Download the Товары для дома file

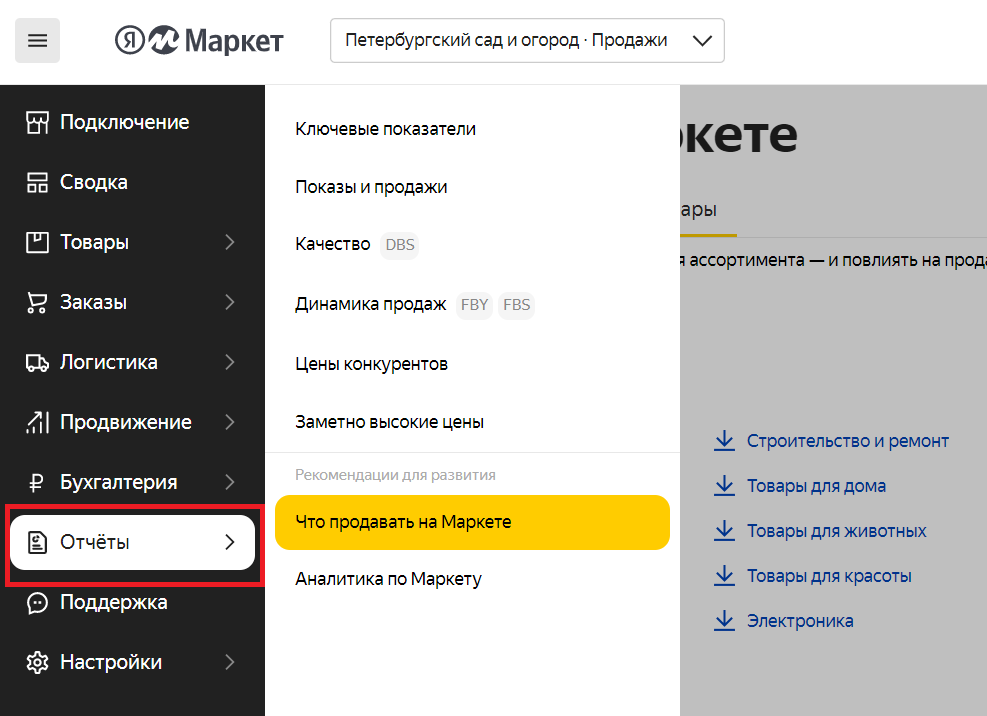(x=816, y=487)
